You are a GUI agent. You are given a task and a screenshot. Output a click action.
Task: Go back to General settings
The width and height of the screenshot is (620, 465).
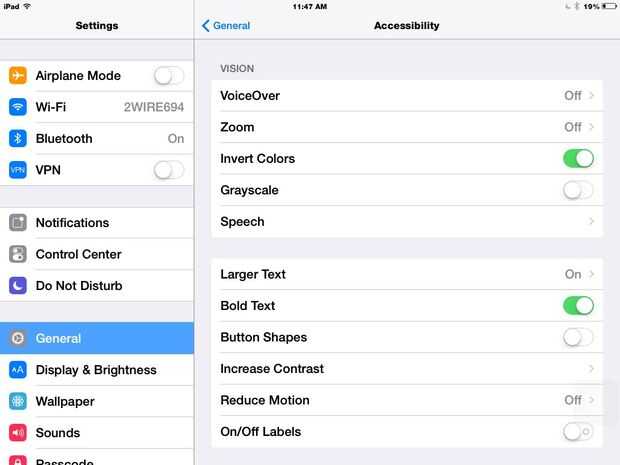[x=226, y=26]
